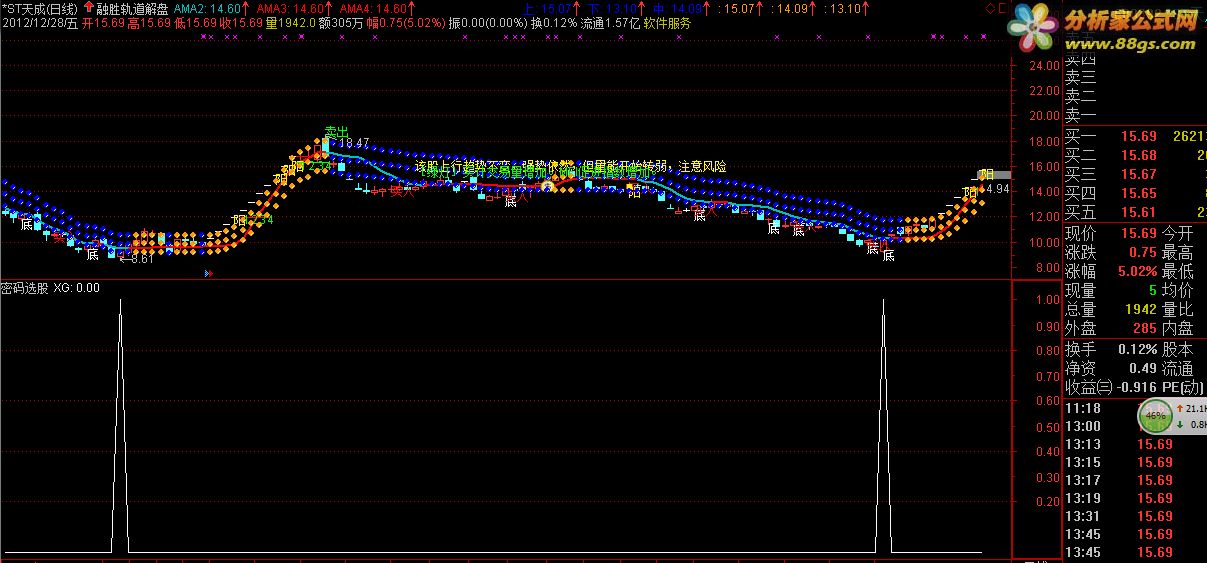Viewport: 1207px width, 563px height.
Task: Click the 买三 bid price 15.67
Action: [1138, 174]
